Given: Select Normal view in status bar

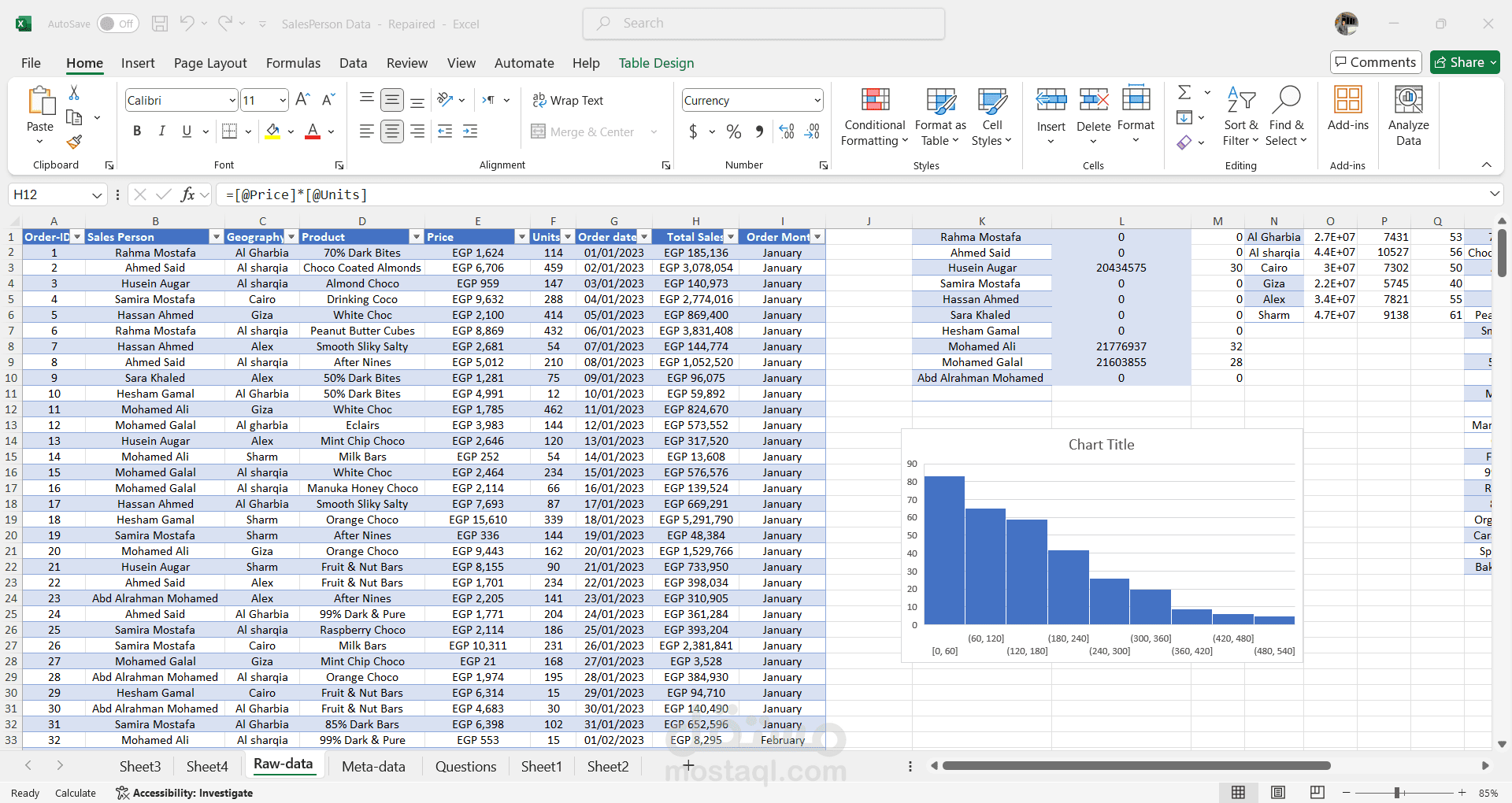Looking at the screenshot, I should (x=1239, y=793).
